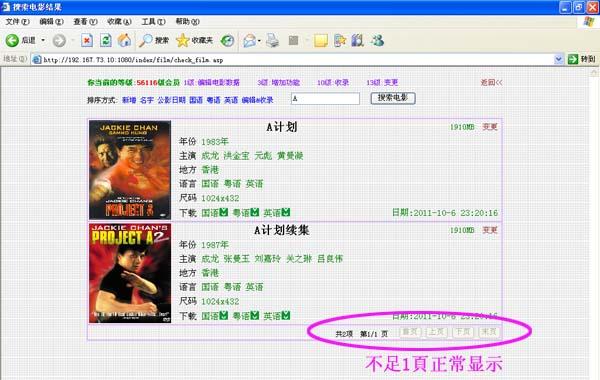Viewport: 600px width, 380px height.
Task: Click the IE Back arrow button
Action: click(12, 40)
